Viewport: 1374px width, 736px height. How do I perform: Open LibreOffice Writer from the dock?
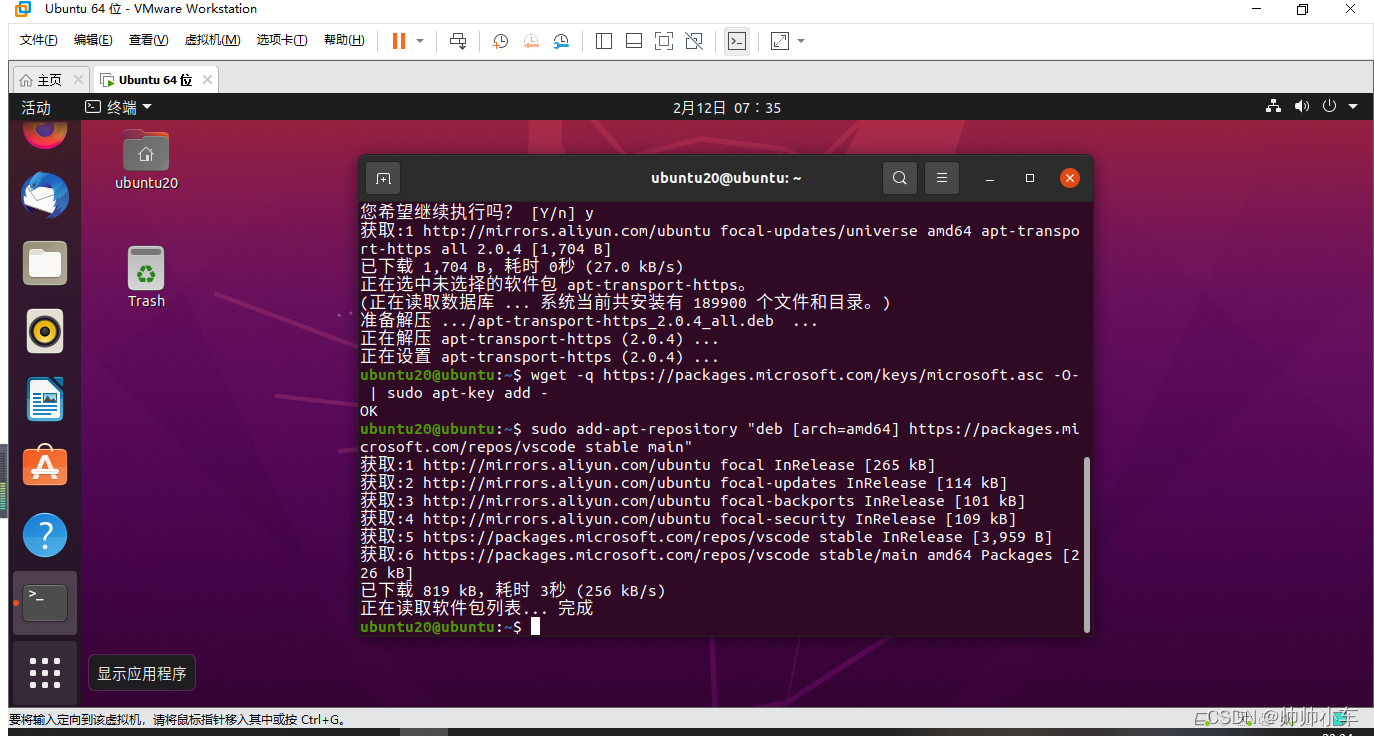tap(45, 399)
